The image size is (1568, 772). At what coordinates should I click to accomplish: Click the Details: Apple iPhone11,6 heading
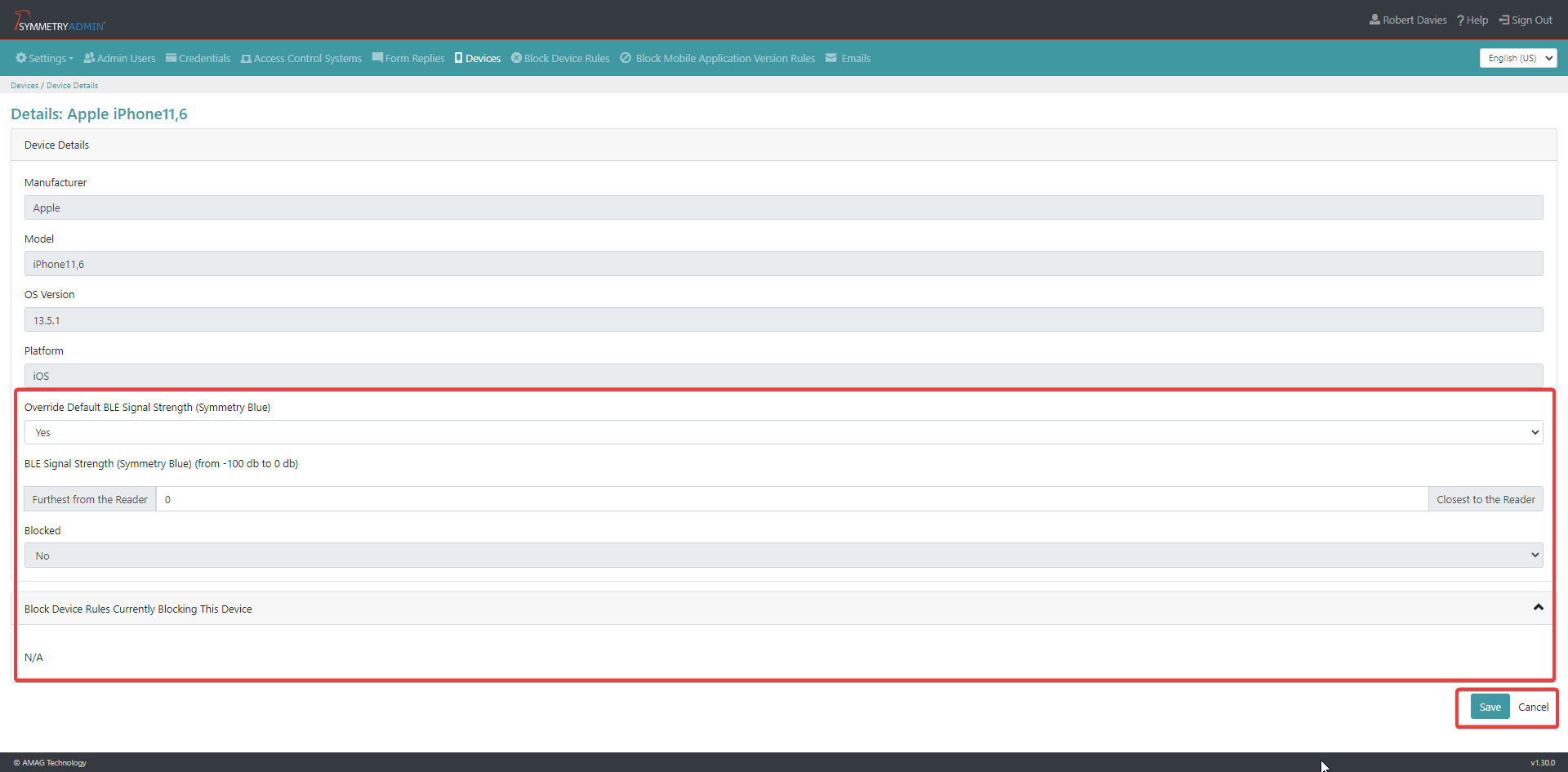[x=99, y=114]
